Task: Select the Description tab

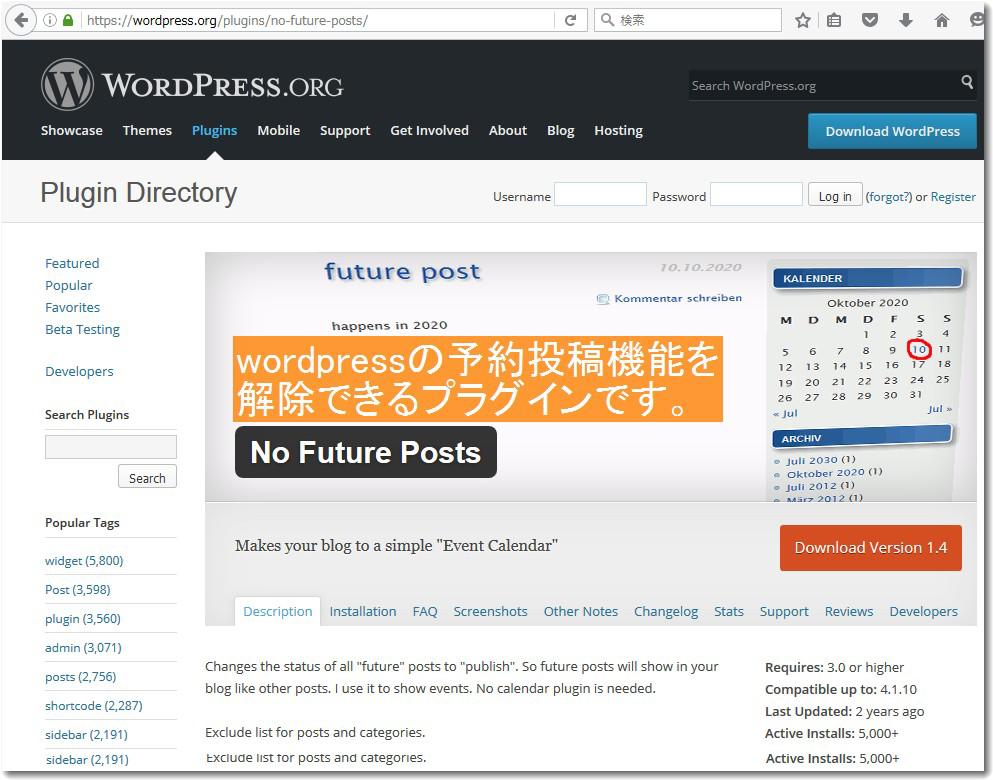Action: point(277,612)
